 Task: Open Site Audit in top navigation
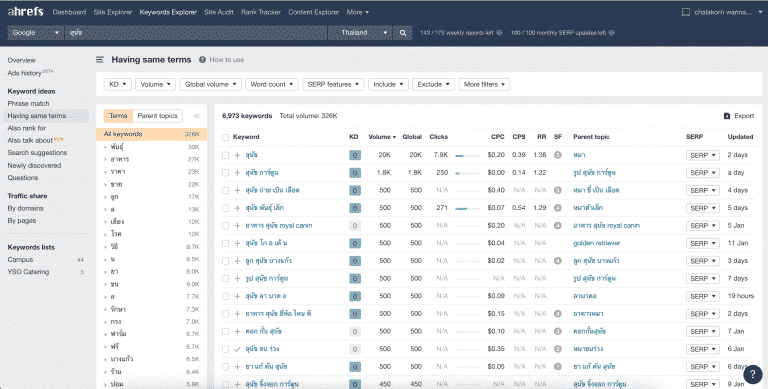218,12
